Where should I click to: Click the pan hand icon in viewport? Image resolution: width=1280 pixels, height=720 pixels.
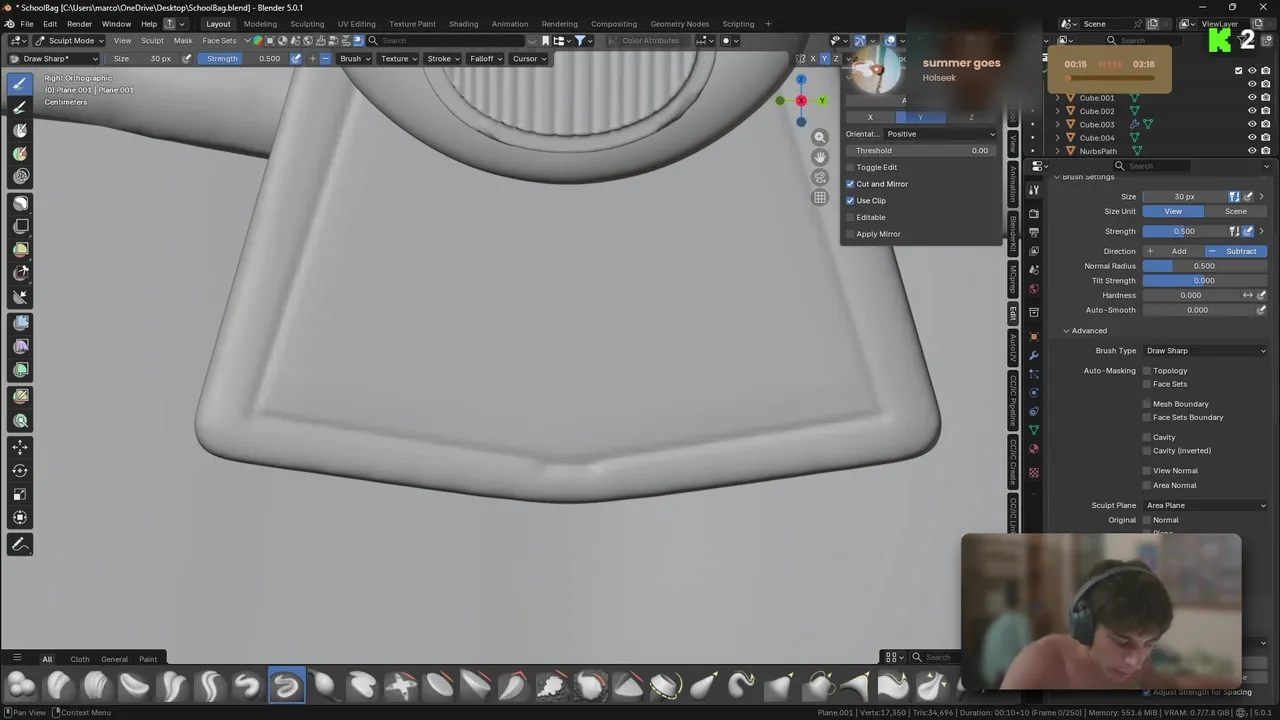(820, 157)
